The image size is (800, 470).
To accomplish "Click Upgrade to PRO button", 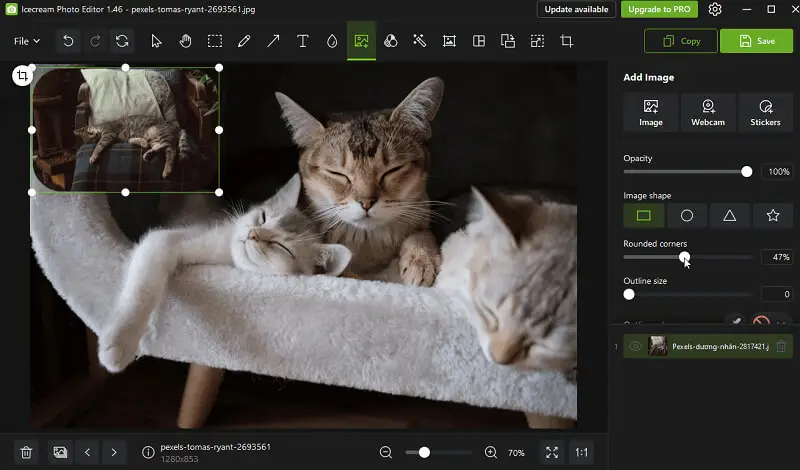I will point(659,9).
